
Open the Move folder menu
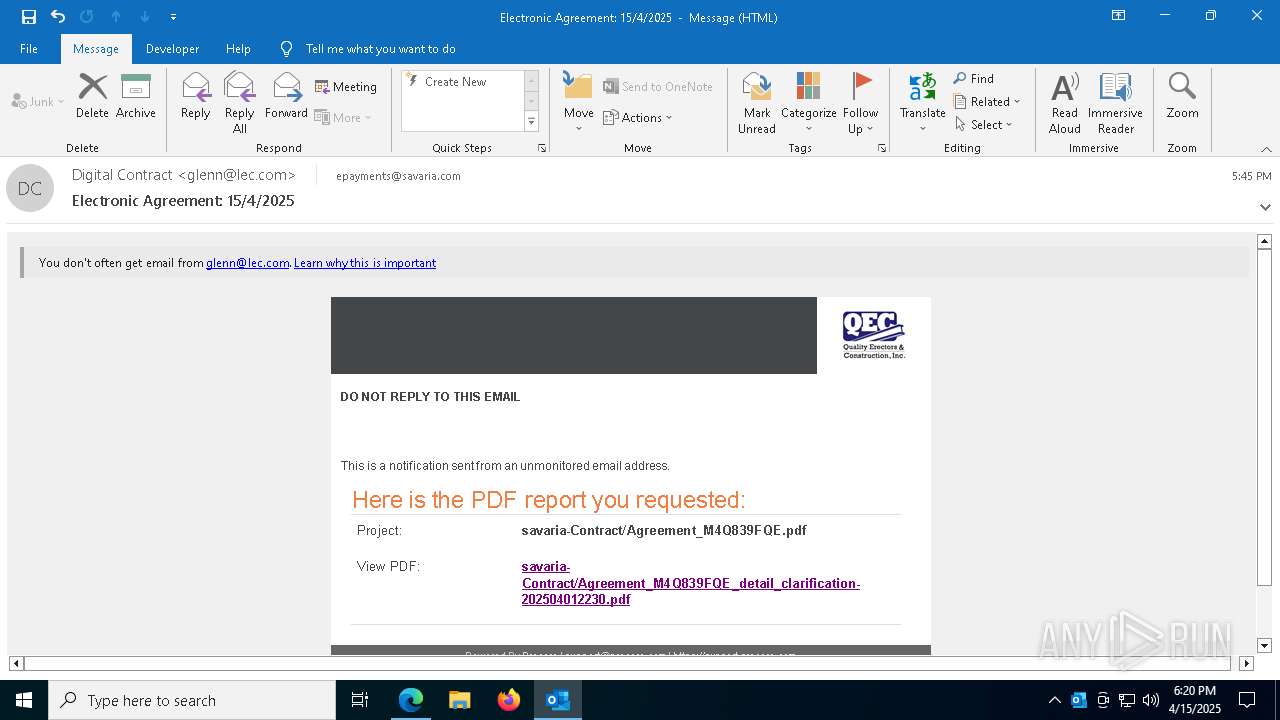point(579,103)
